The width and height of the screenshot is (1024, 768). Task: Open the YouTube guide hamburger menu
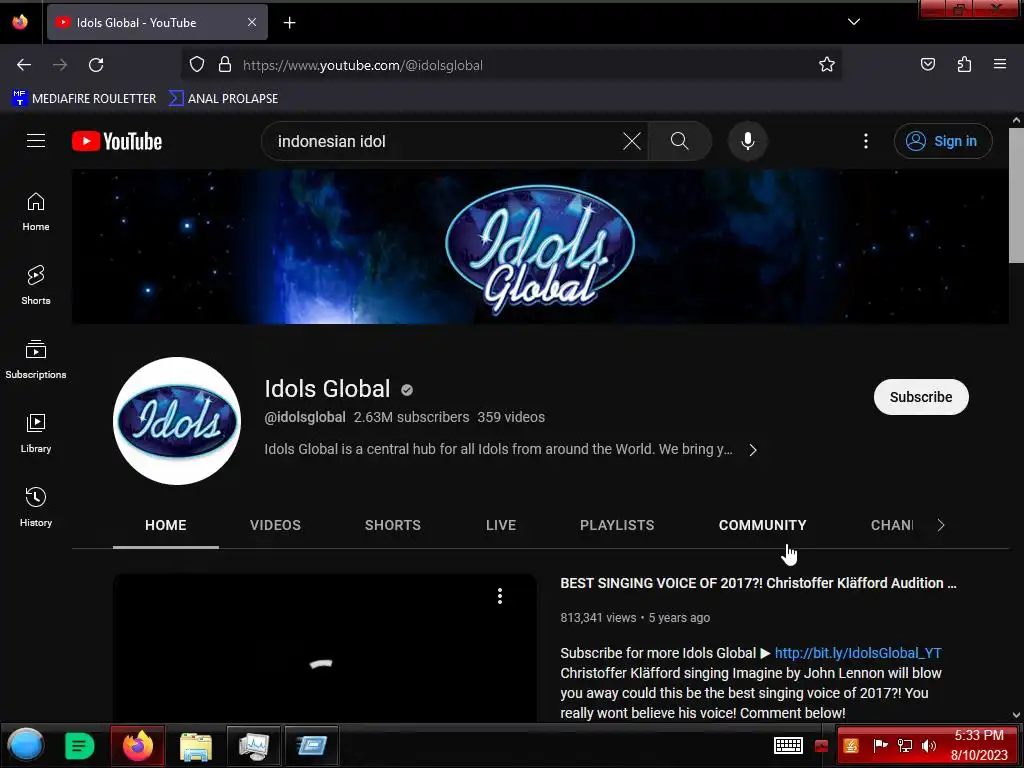36,140
